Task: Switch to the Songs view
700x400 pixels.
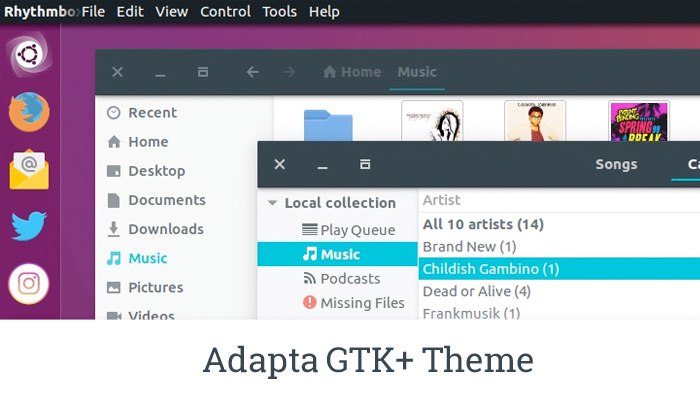Action: [616, 164]
